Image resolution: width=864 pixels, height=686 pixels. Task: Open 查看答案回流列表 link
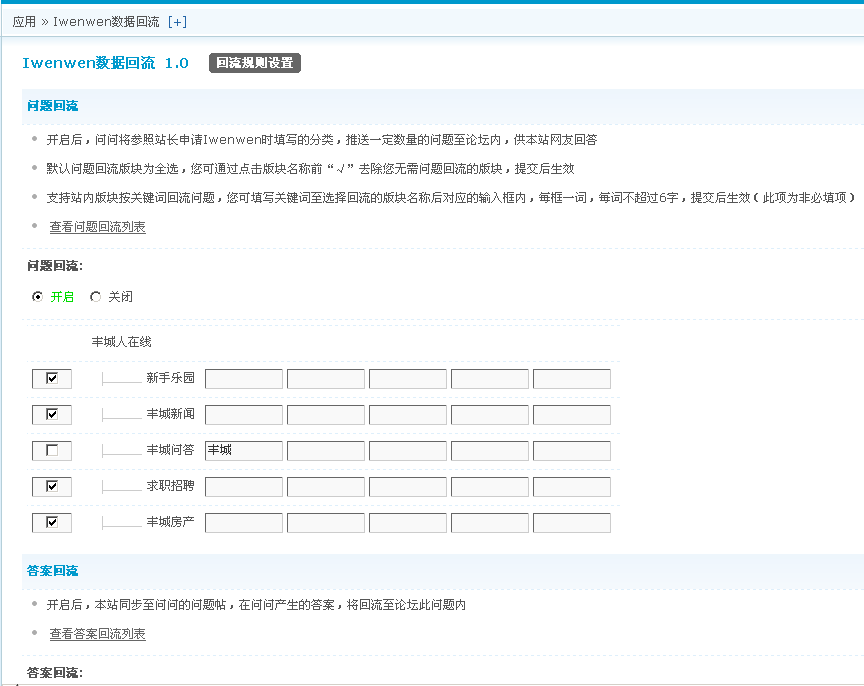pos(98,634)
